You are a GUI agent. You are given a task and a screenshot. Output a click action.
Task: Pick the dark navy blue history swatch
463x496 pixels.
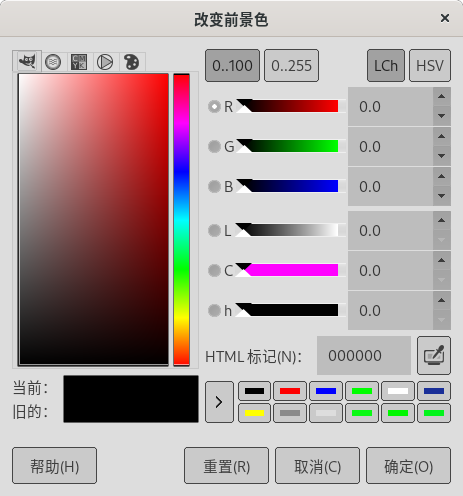[x=434, y=391]
